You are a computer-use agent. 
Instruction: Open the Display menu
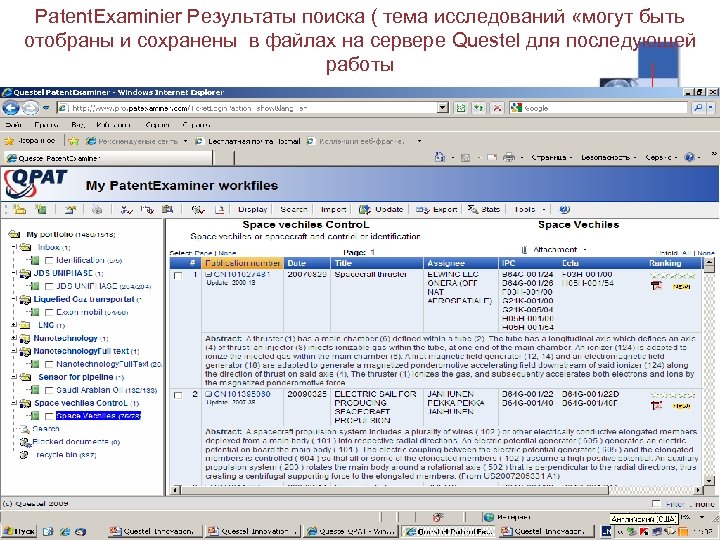253,209
